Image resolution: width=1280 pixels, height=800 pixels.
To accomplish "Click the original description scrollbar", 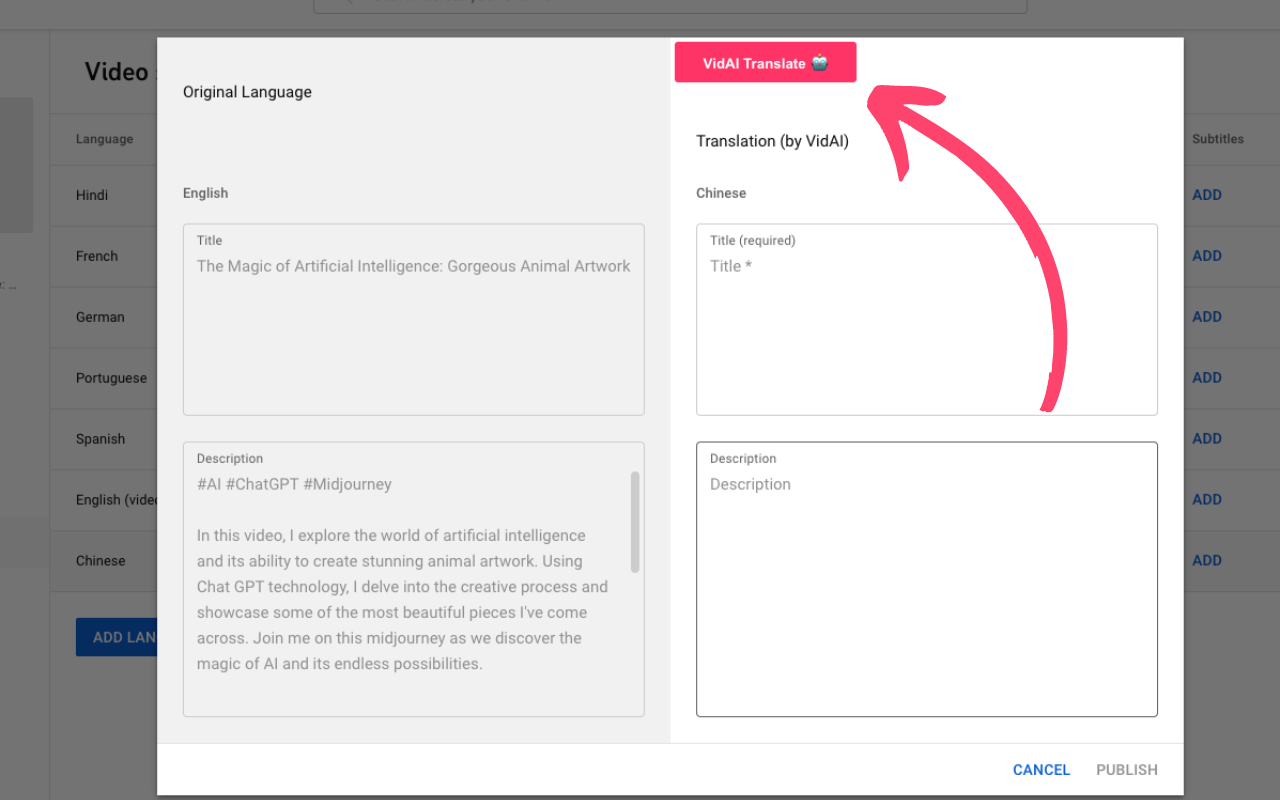I will 635,522.
